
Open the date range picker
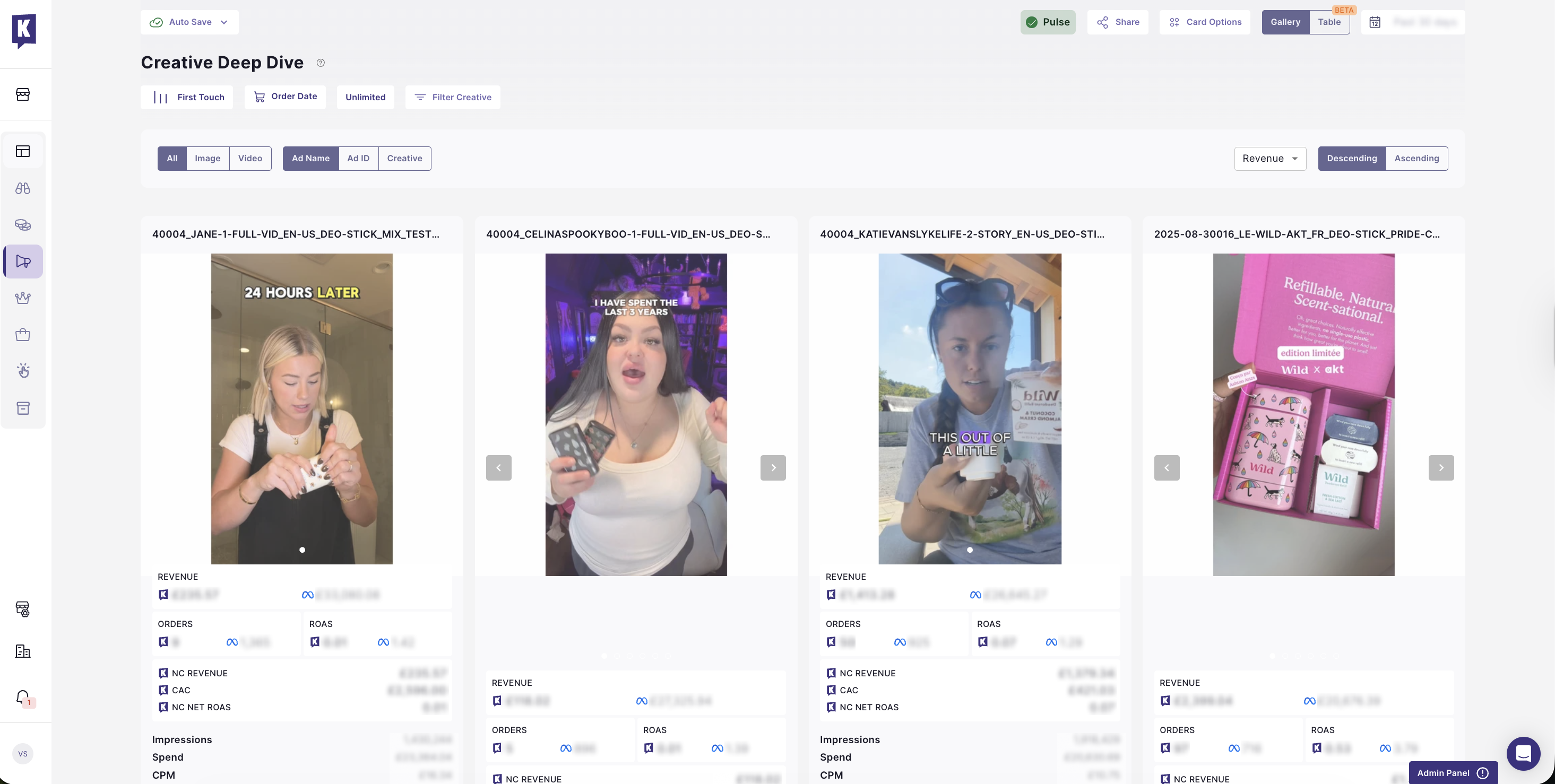pyautogui.click(x=1413, y=22)
